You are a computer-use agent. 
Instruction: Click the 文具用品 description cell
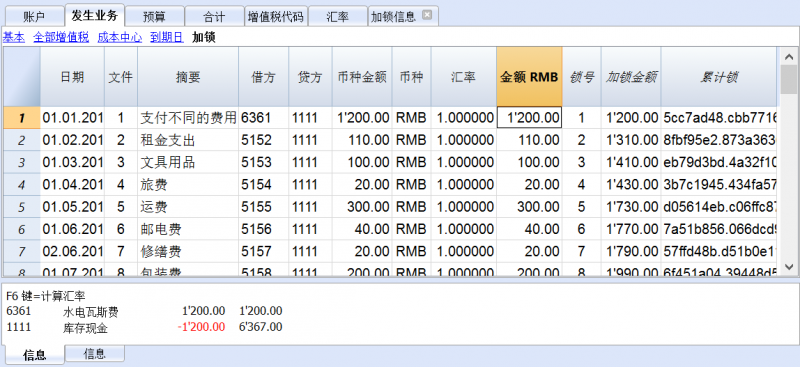click(188, 162)
